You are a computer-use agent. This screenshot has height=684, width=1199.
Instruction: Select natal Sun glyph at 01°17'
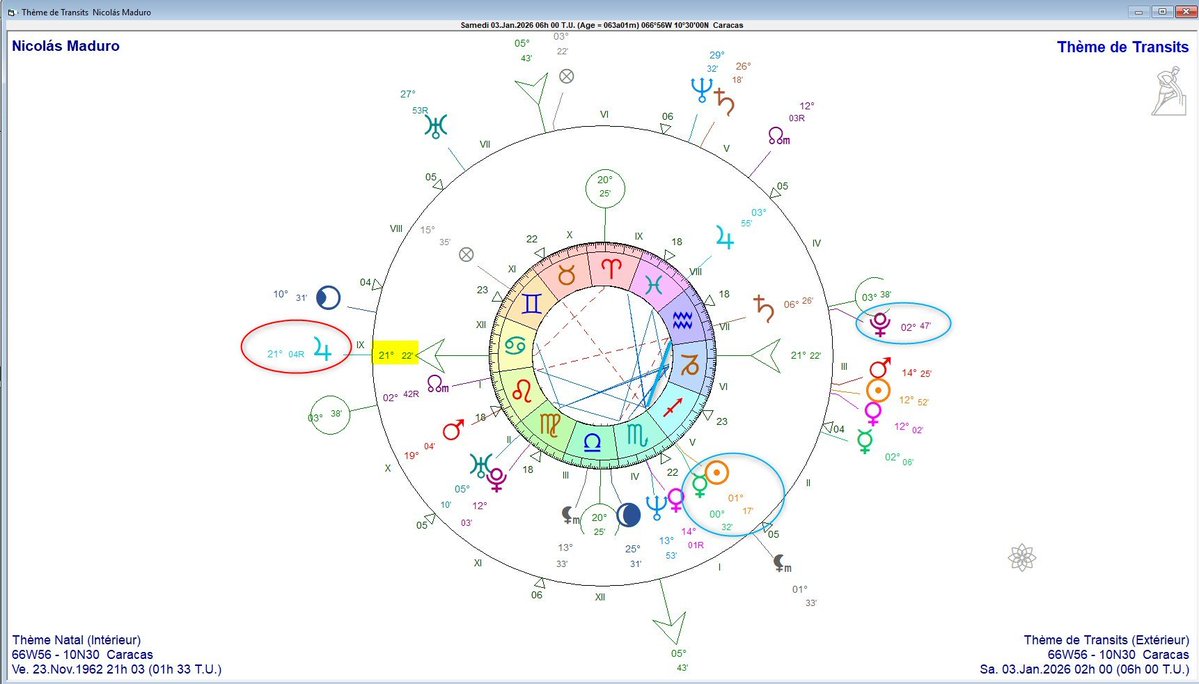point(716,473)
